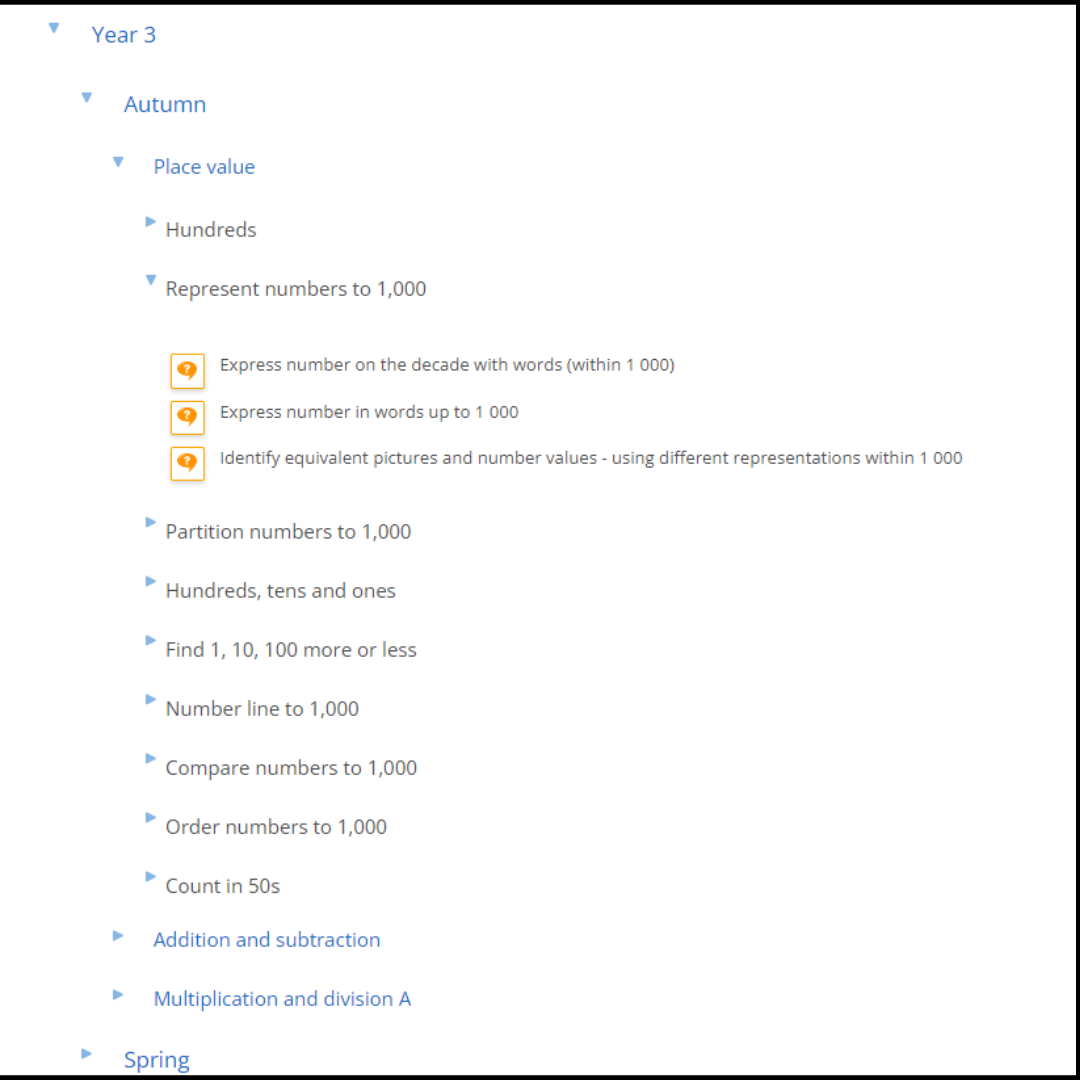Select Number line to 1,000 item
This screenshot has width=1080, height=1080.
point(262,709)
